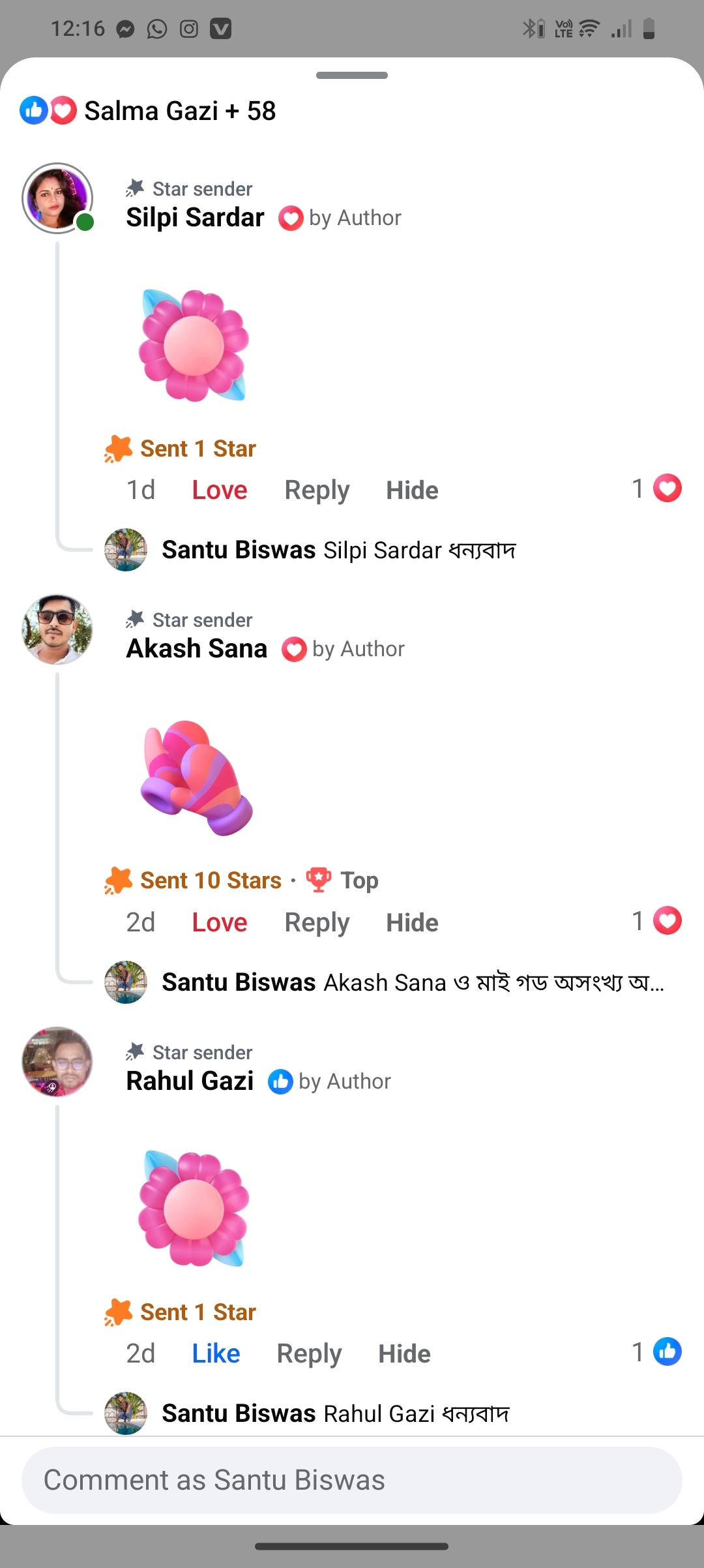Focus the Comment as Santu Biswas field
This screenshot has height=1568, width=704.
tap(352, 1480)
